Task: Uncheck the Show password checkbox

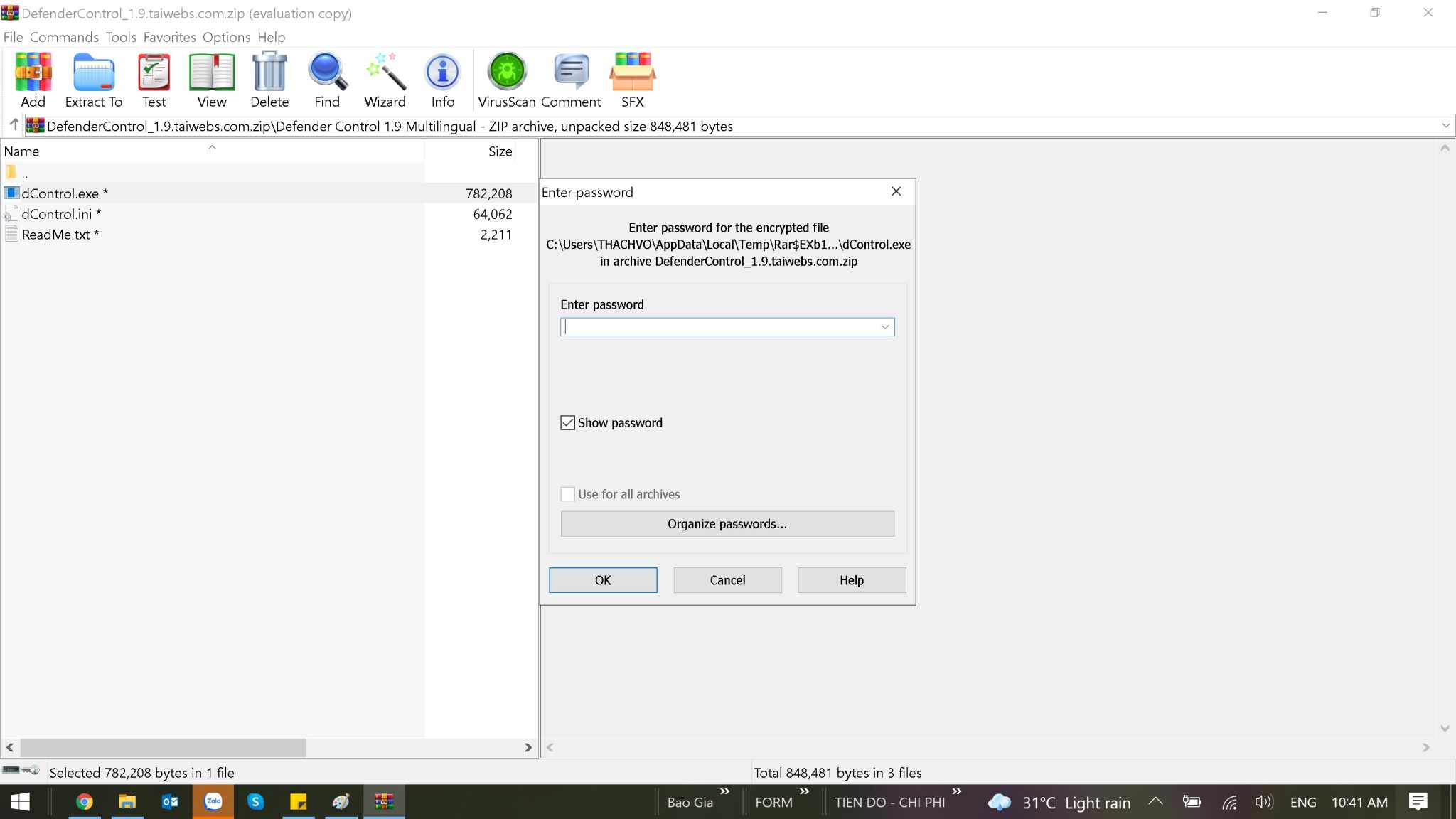Action: coord(567,422)
